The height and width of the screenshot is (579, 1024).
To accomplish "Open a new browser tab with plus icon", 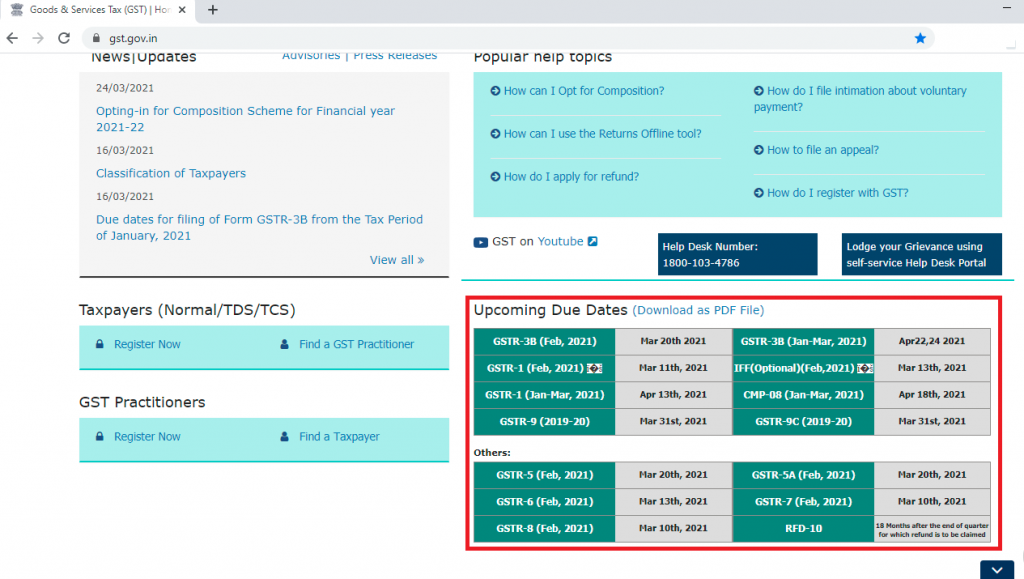I will pos(213,10).
